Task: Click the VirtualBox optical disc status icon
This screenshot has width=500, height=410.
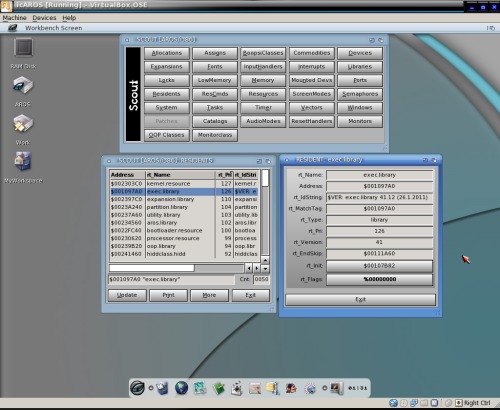Action: (x=404, y=403)
